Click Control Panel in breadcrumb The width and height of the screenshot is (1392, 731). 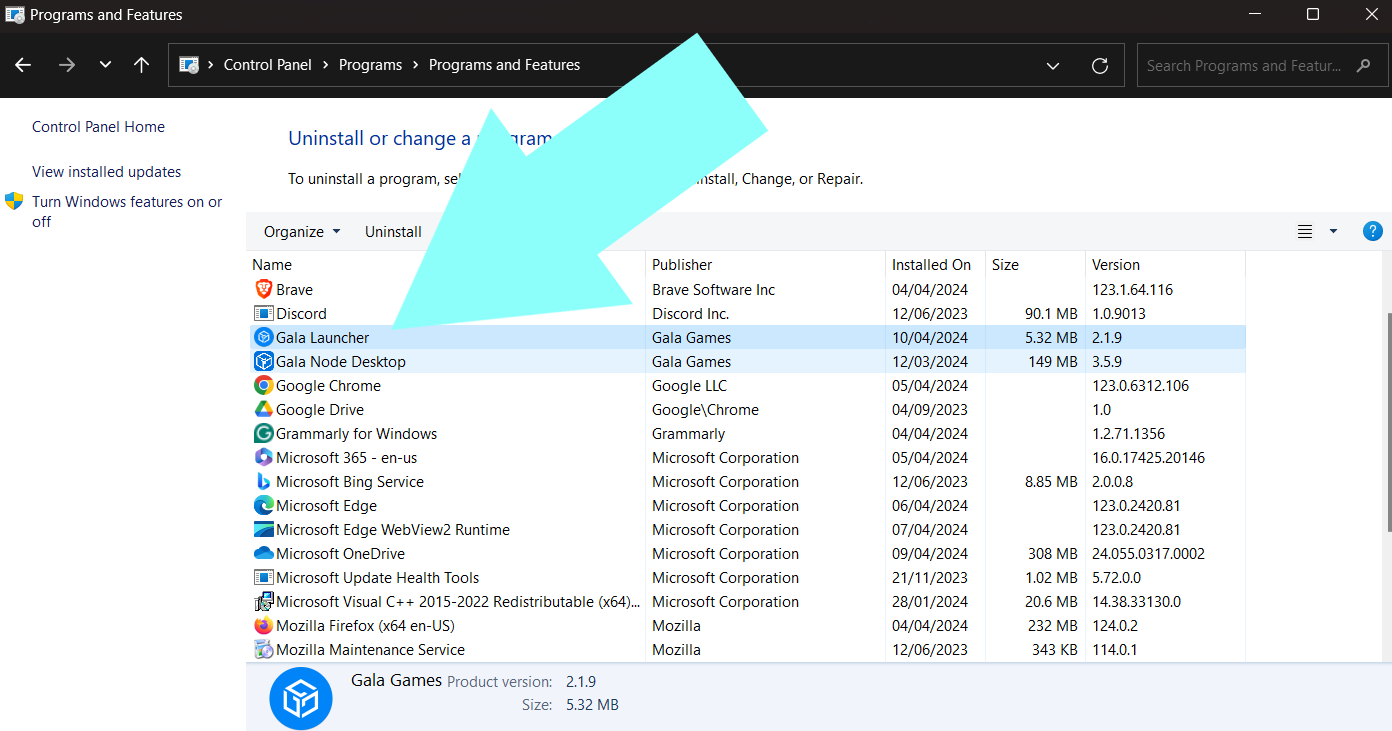268,65
